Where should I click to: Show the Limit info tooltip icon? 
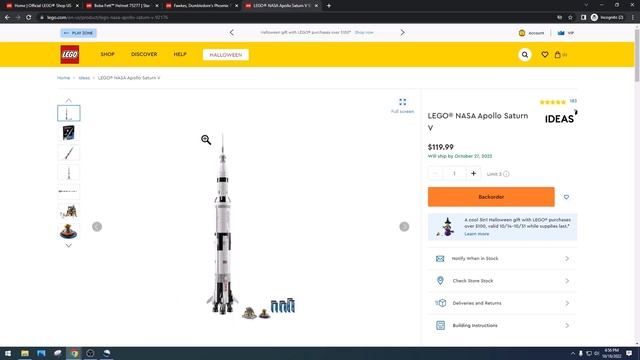pyautogui.click(x=506, y=174)
